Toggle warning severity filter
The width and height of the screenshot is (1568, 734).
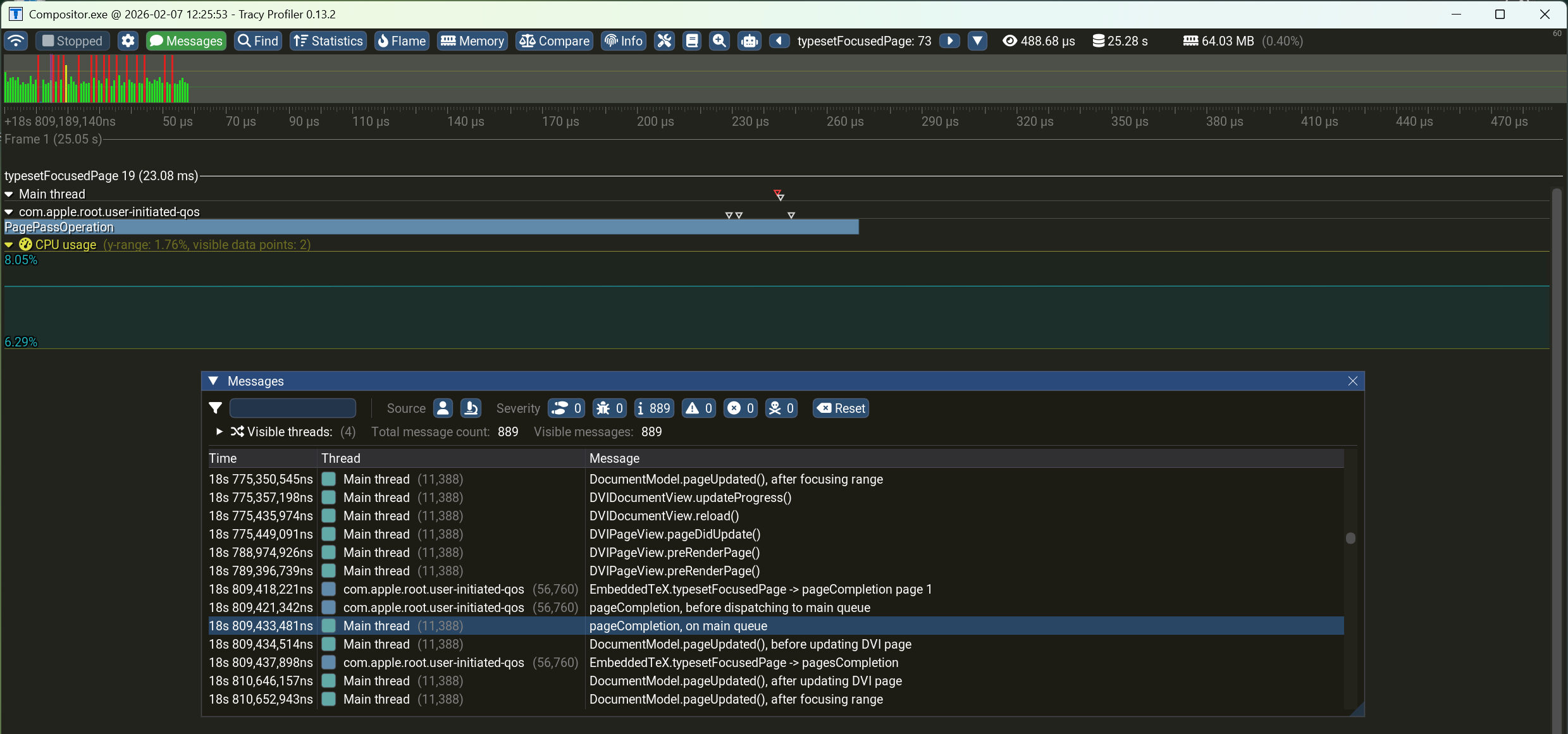click(x=699, y=408)
